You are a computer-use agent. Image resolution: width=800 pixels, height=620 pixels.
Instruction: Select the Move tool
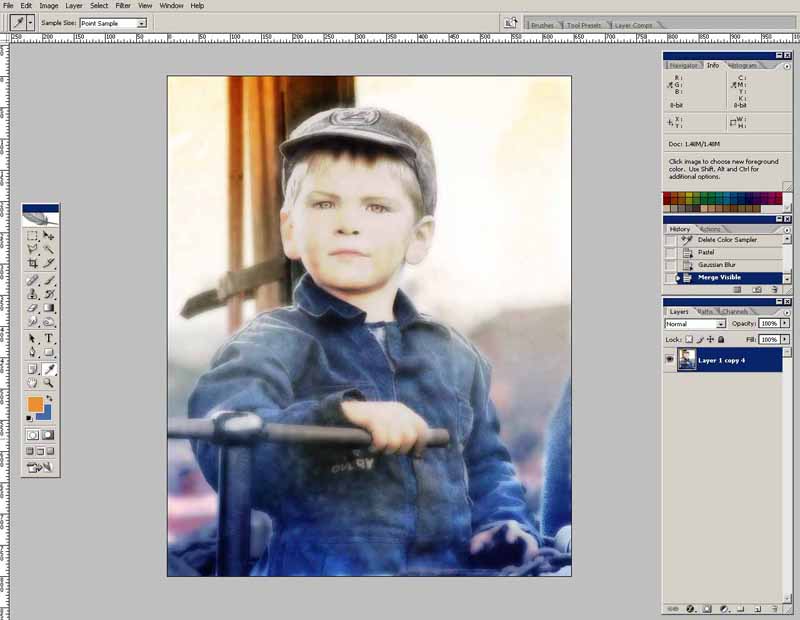click(x=48, y=236)
